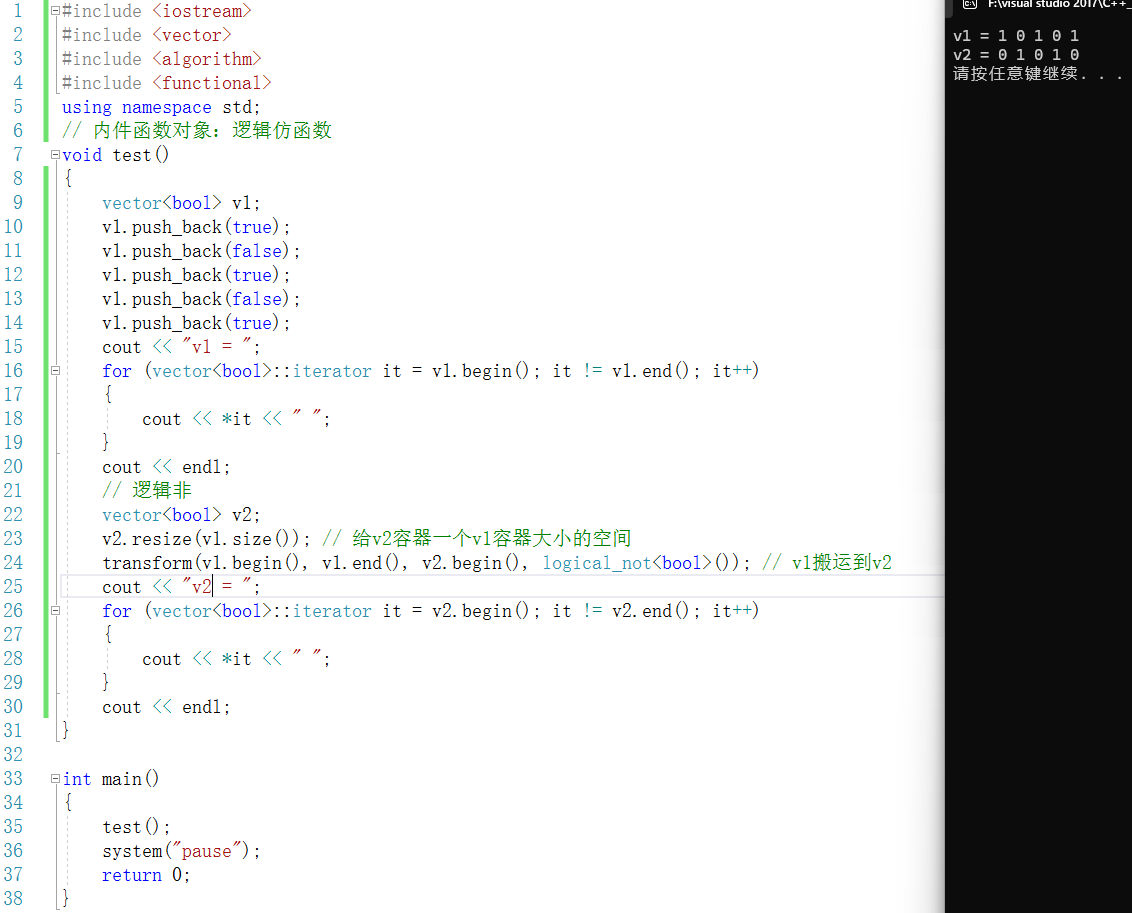This screenshot has height=913, width=1132.
Task: Click the comment '内件函数对象：逻辑仿函数'
Action: pos(212,131)
